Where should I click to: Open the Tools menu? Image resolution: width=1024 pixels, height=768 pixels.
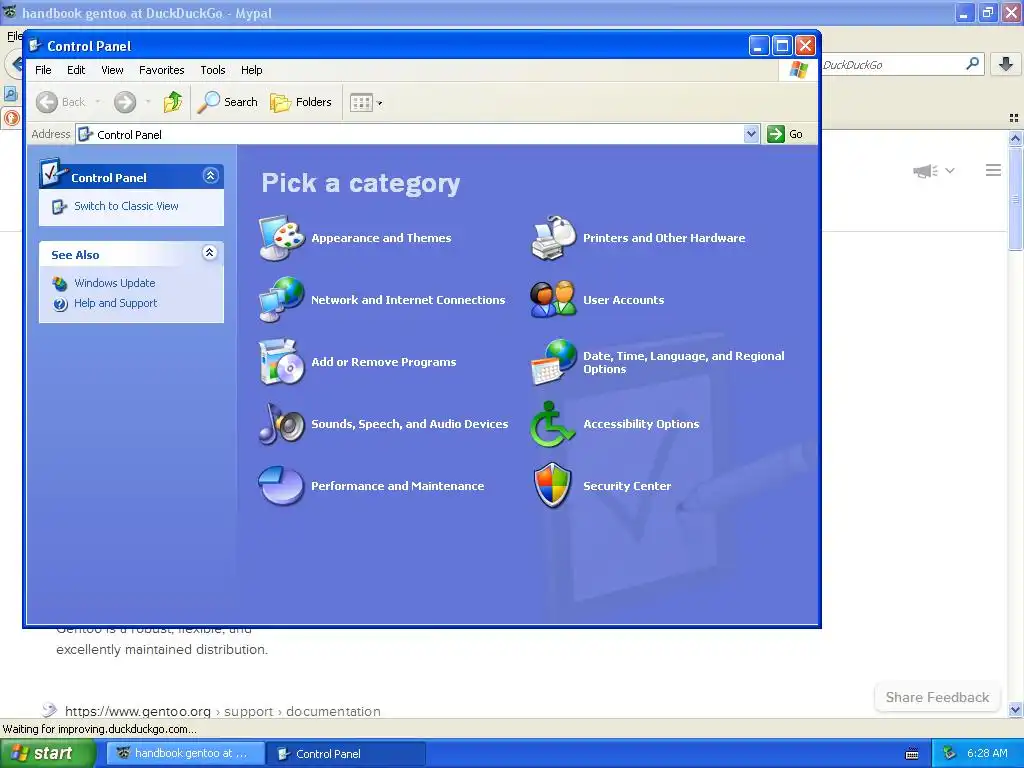click(213, 70)
